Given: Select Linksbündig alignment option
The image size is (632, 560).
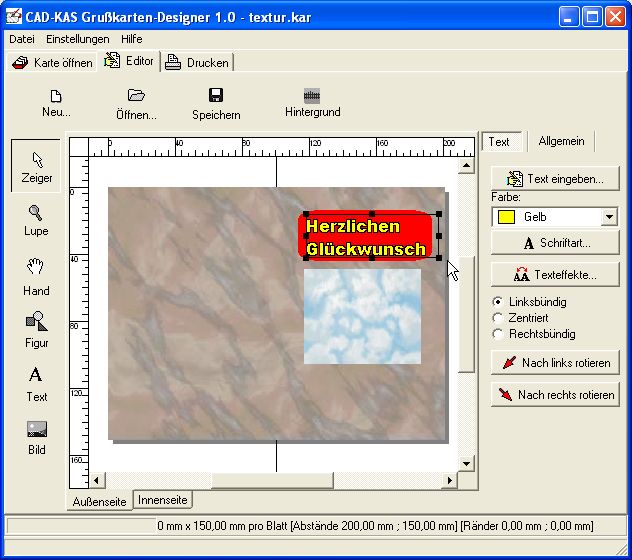Looking at the screenshot, I should [x=498, y=302].
